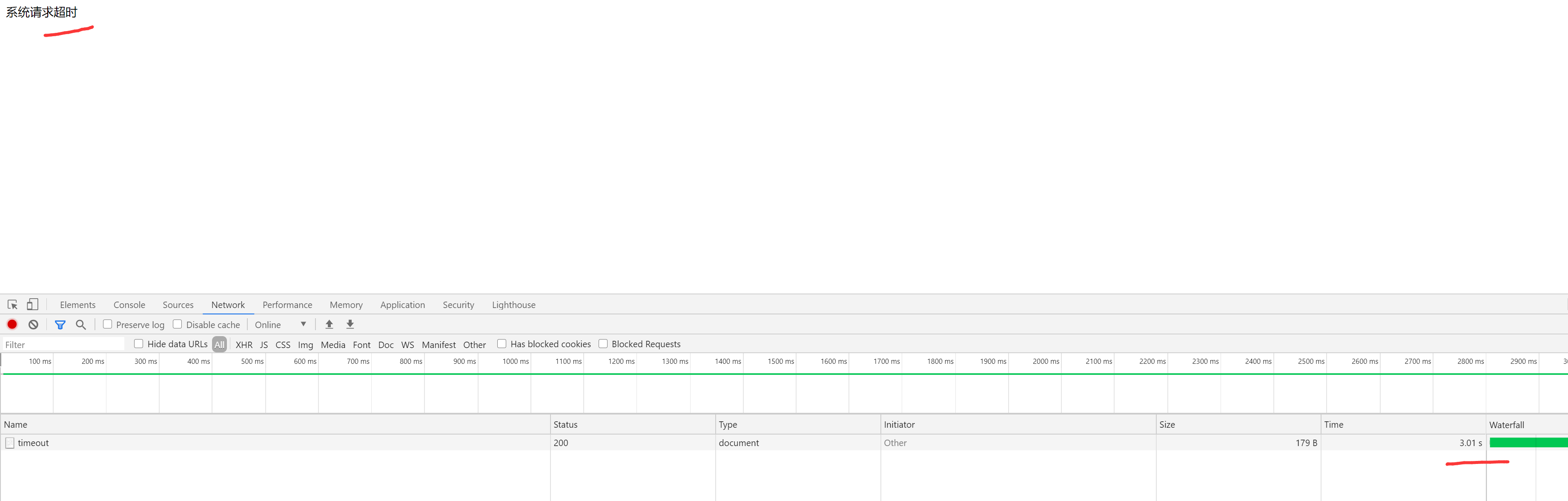The width and height of the screenshot is (1568, 501).
Task: Open the Lighthouse tab
Action: coord(514,305)
